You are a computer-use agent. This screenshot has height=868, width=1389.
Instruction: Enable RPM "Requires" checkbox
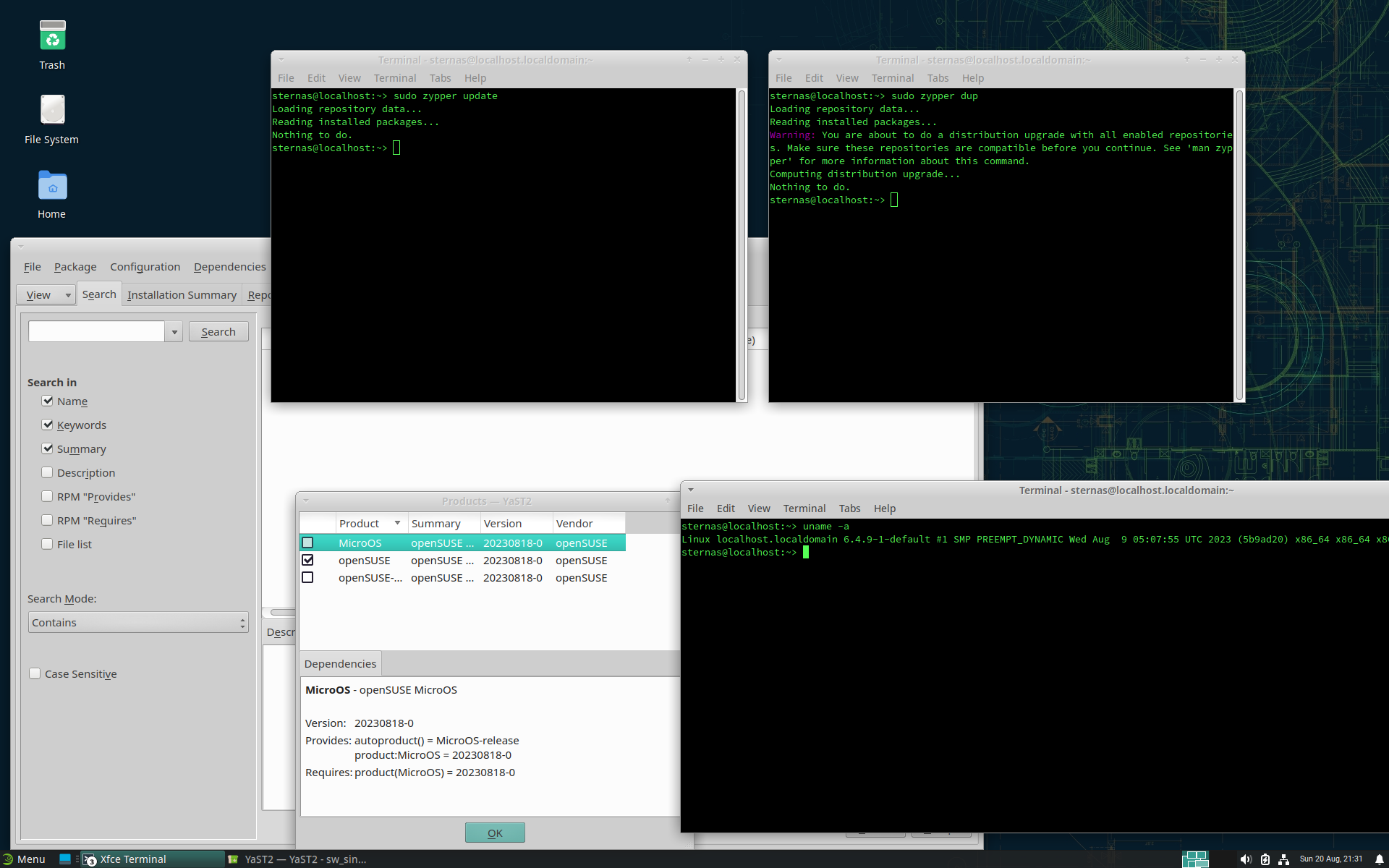click(x=47, y=520)
